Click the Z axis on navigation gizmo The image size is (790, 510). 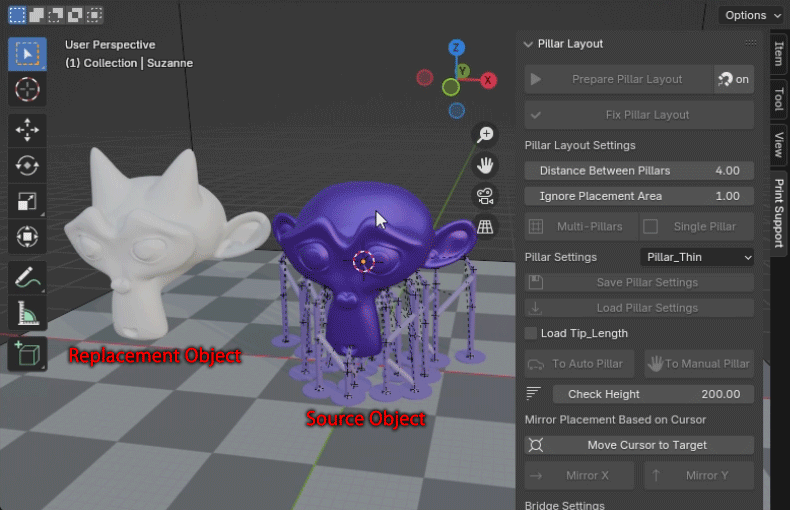(x=456, y=48)
